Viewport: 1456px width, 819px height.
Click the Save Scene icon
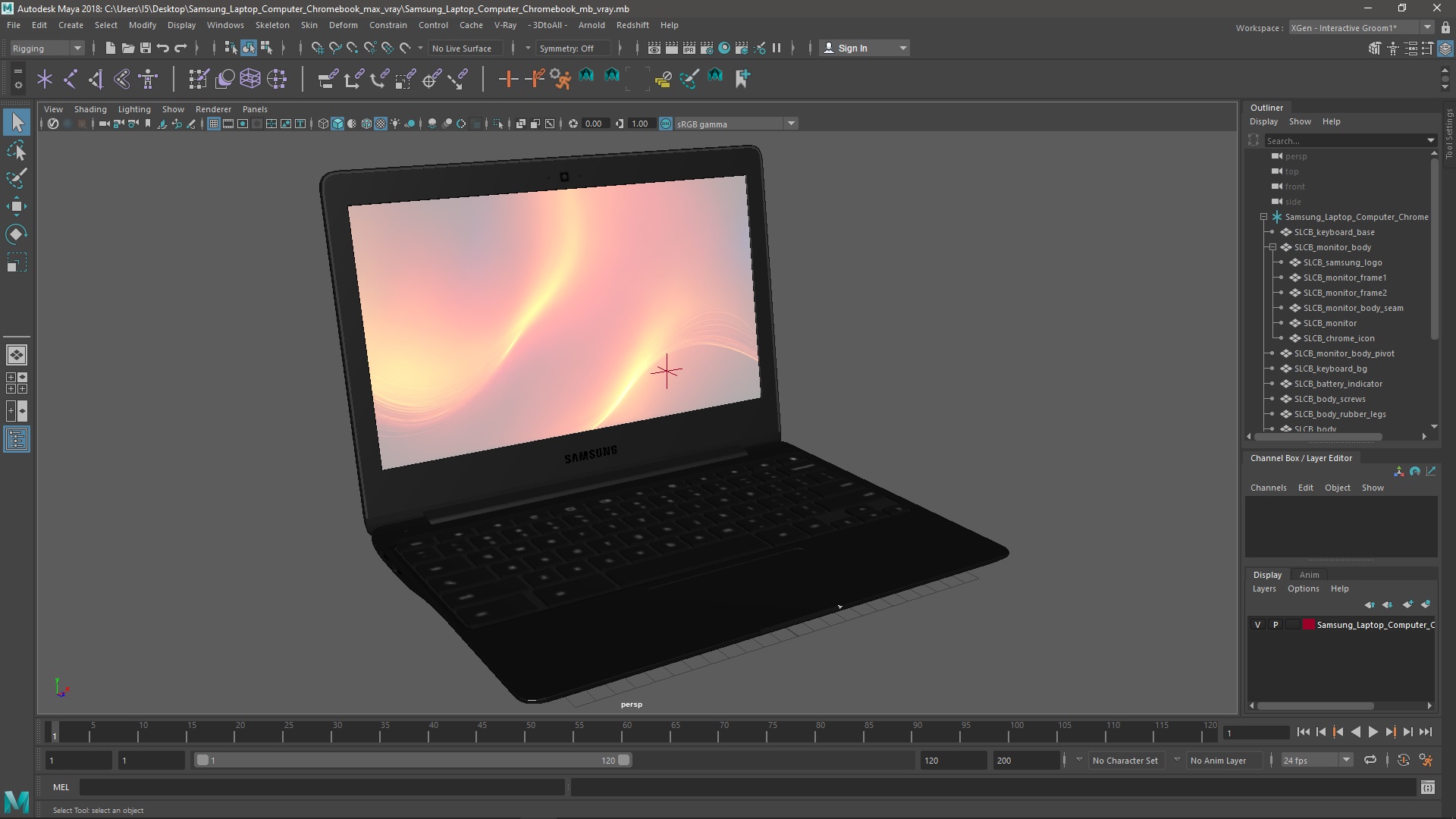145,48
